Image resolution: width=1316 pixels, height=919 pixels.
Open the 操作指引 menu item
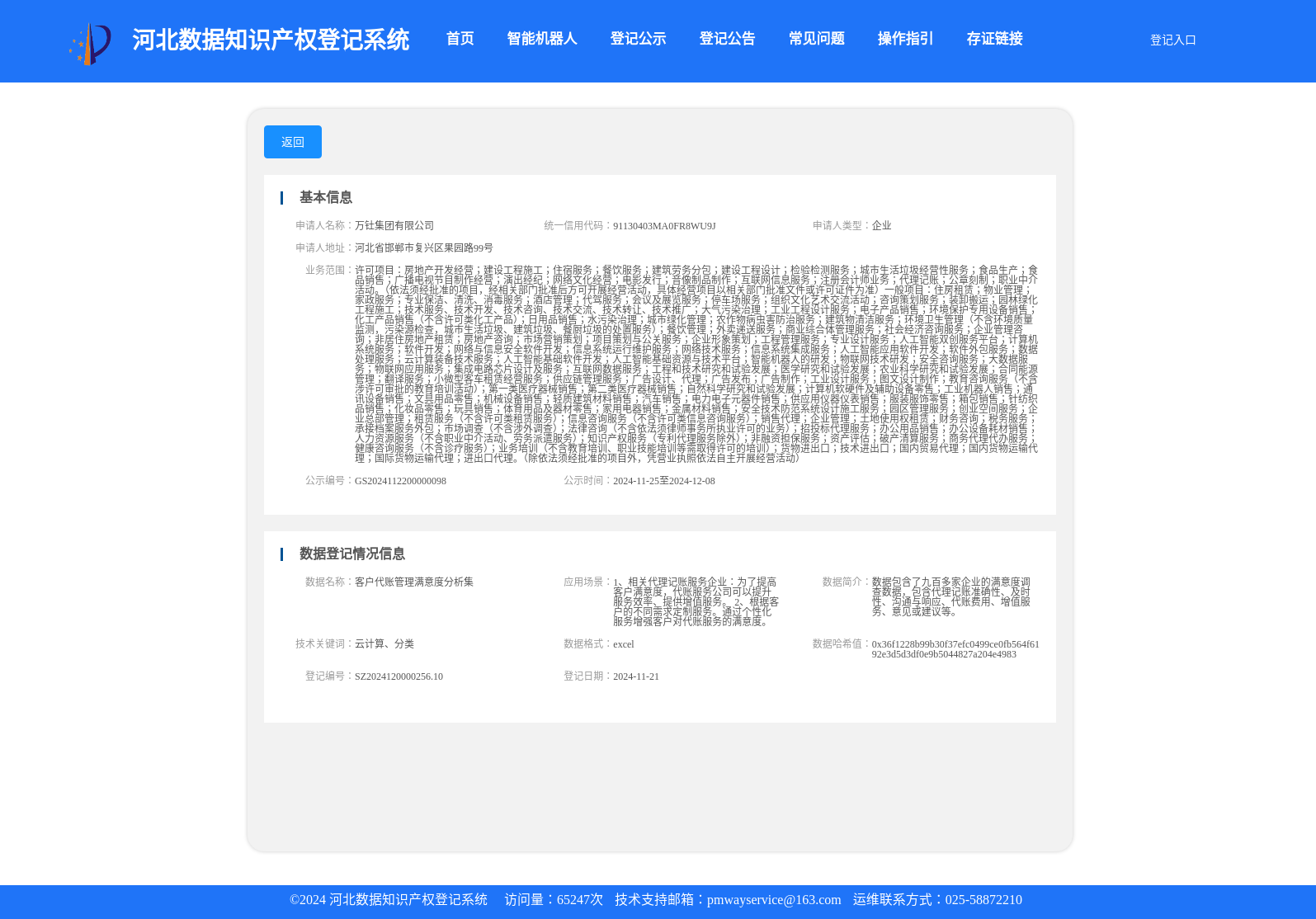pyautogui.click(x=905, y=39)
